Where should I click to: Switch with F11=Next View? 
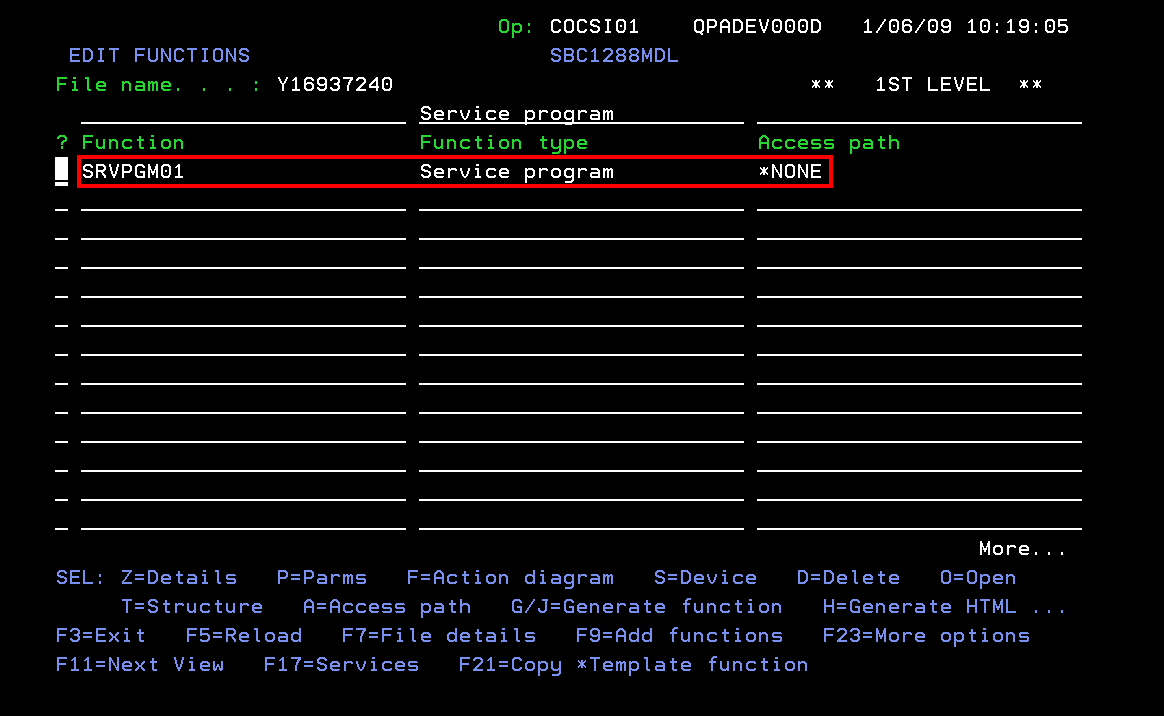pos(140,665)
